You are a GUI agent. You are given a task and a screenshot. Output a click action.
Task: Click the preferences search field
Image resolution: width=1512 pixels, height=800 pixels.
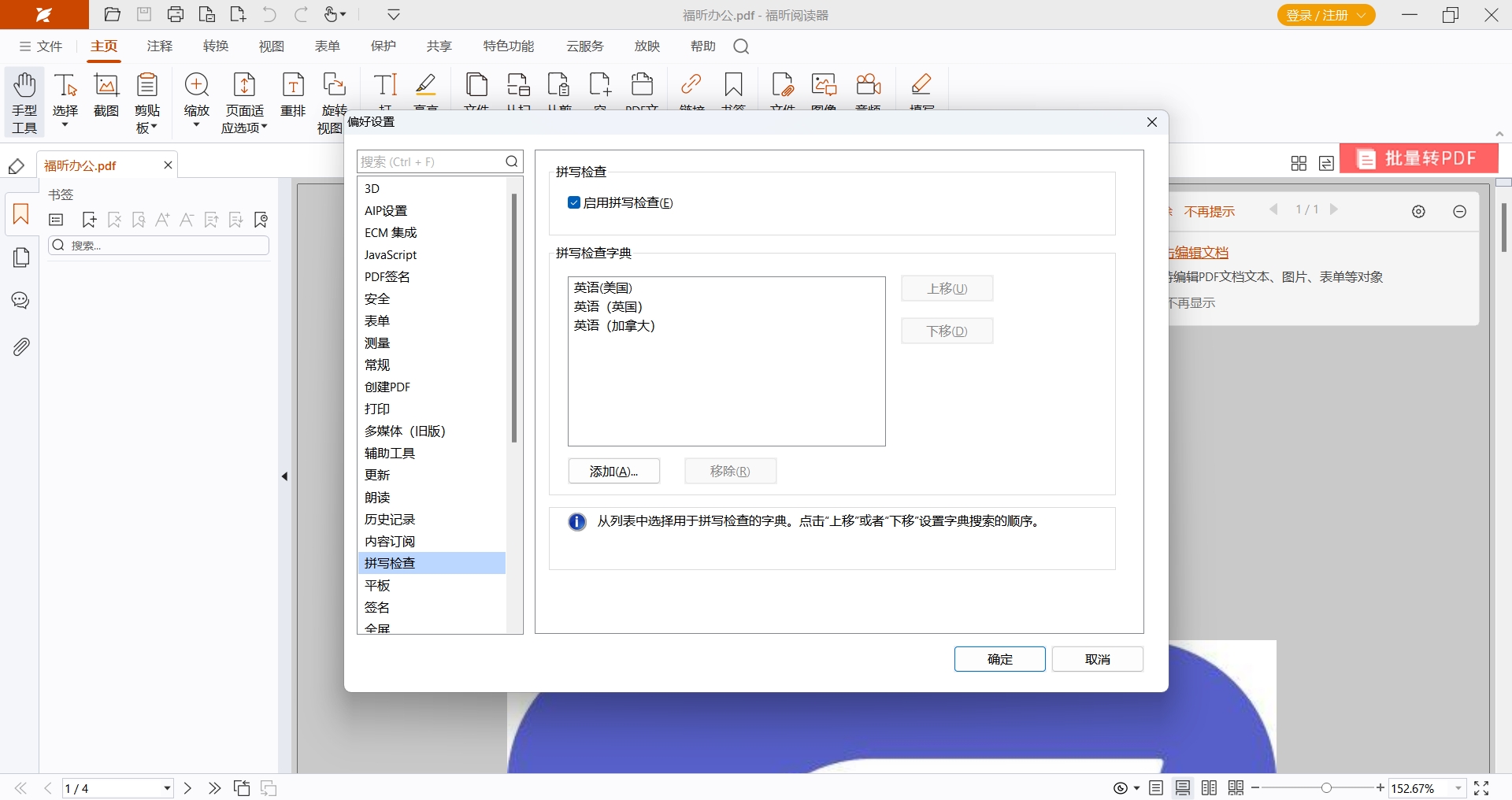tap(431, 162)
